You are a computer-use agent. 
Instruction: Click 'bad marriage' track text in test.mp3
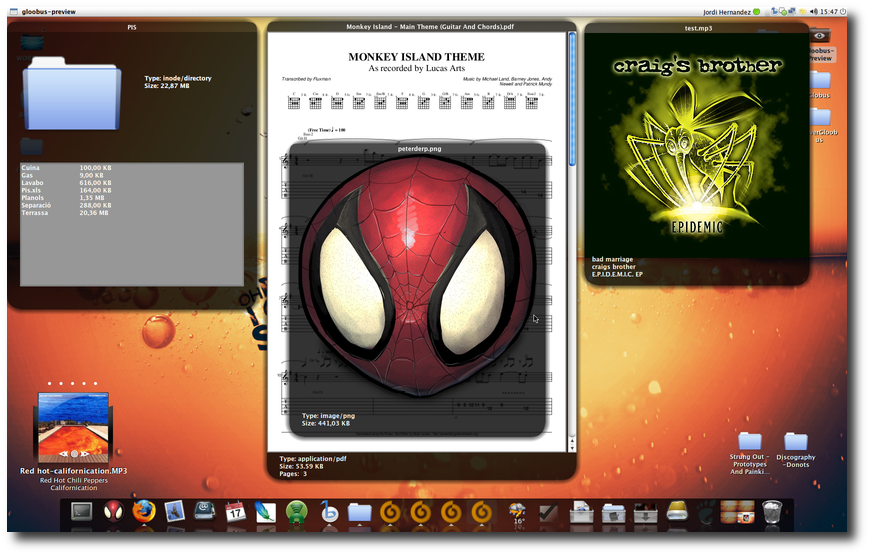[612, 259]
